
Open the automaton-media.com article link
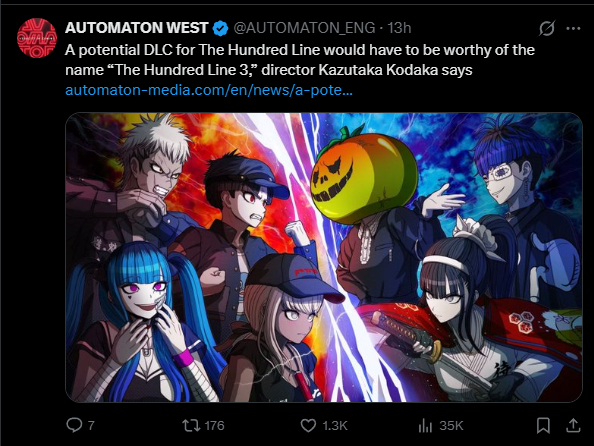coord(209,90)
